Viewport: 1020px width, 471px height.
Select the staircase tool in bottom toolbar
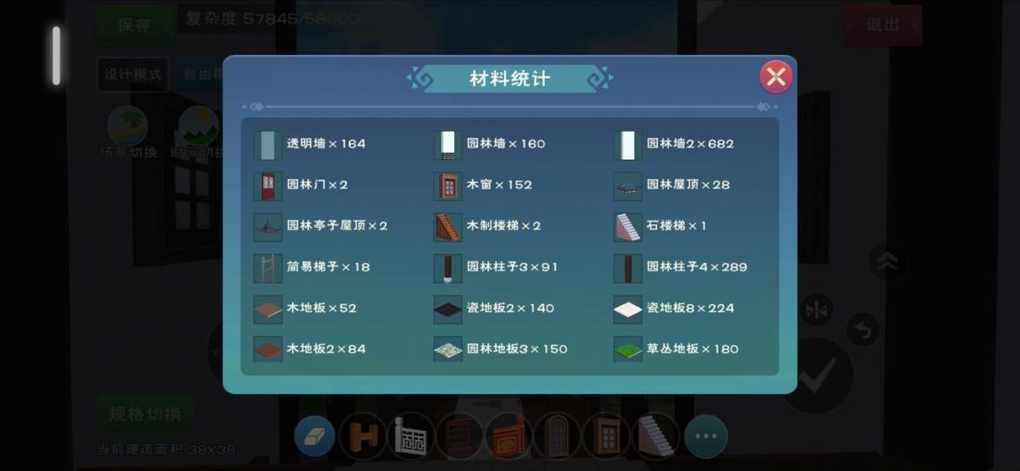pyautogui.click(x=656, y=436)
